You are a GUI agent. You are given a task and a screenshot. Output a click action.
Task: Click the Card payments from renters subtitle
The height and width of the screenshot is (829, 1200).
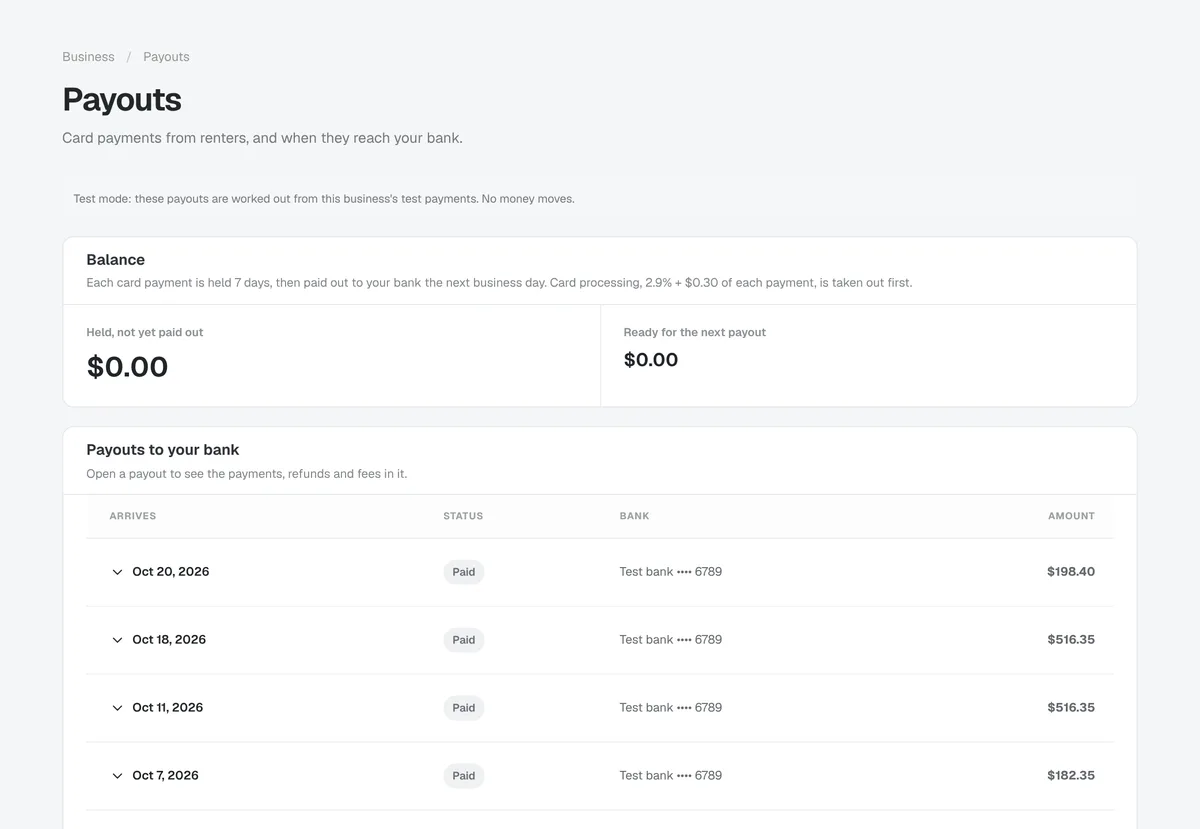262,138
